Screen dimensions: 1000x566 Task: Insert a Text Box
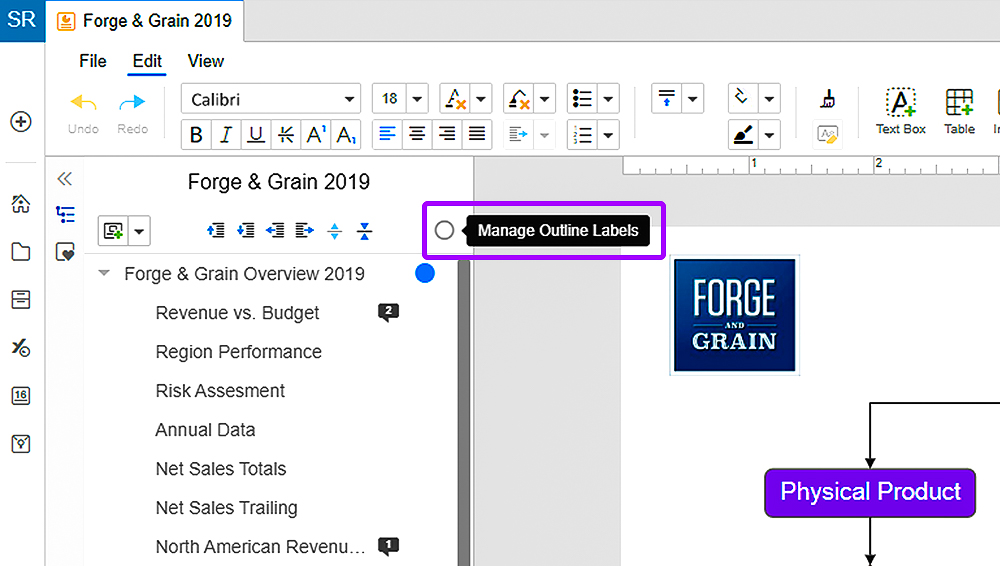901,111
